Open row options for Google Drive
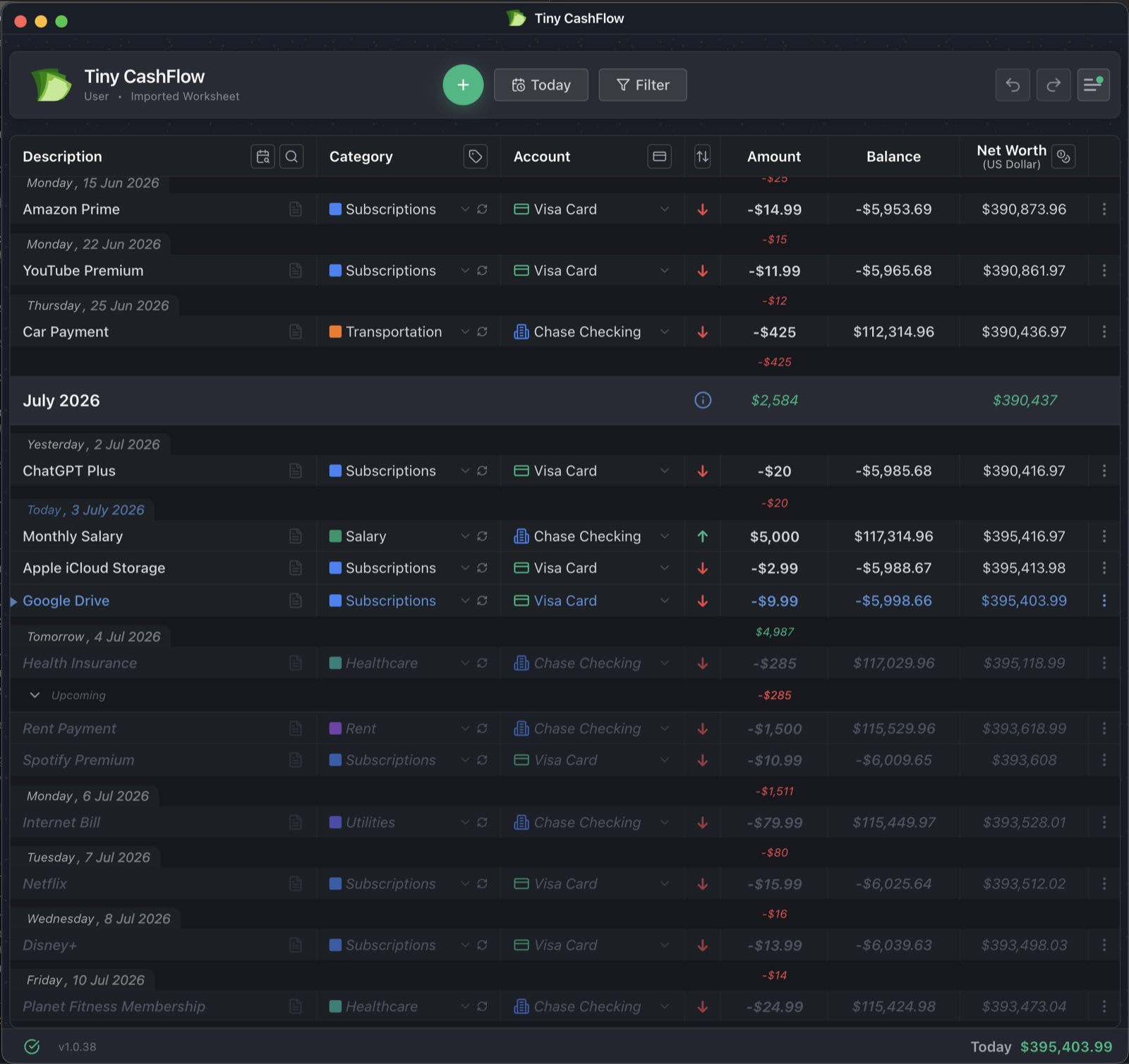Viewport: 1129px width, 1064px height. [x=1104, y=600]
